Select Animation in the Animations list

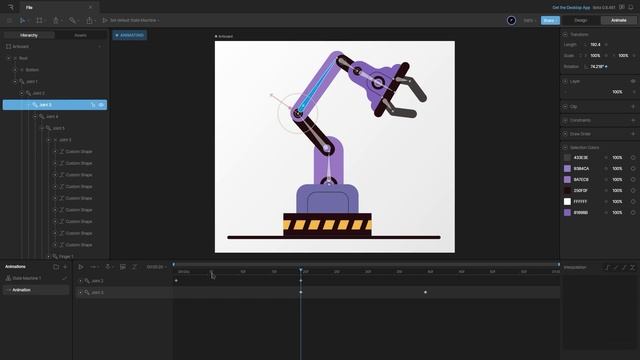[36, 290]
